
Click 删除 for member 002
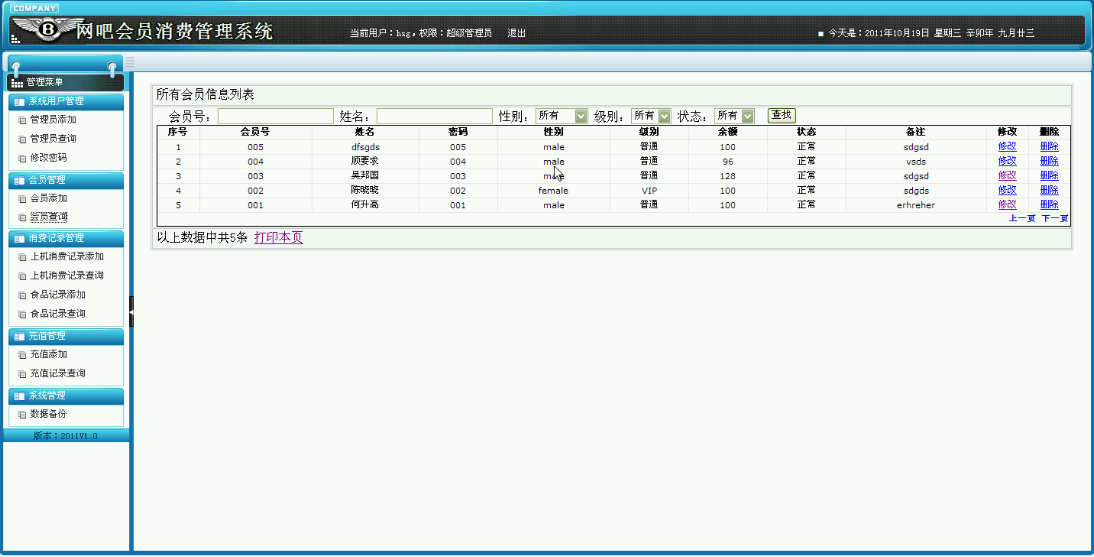click(1049, 190)
